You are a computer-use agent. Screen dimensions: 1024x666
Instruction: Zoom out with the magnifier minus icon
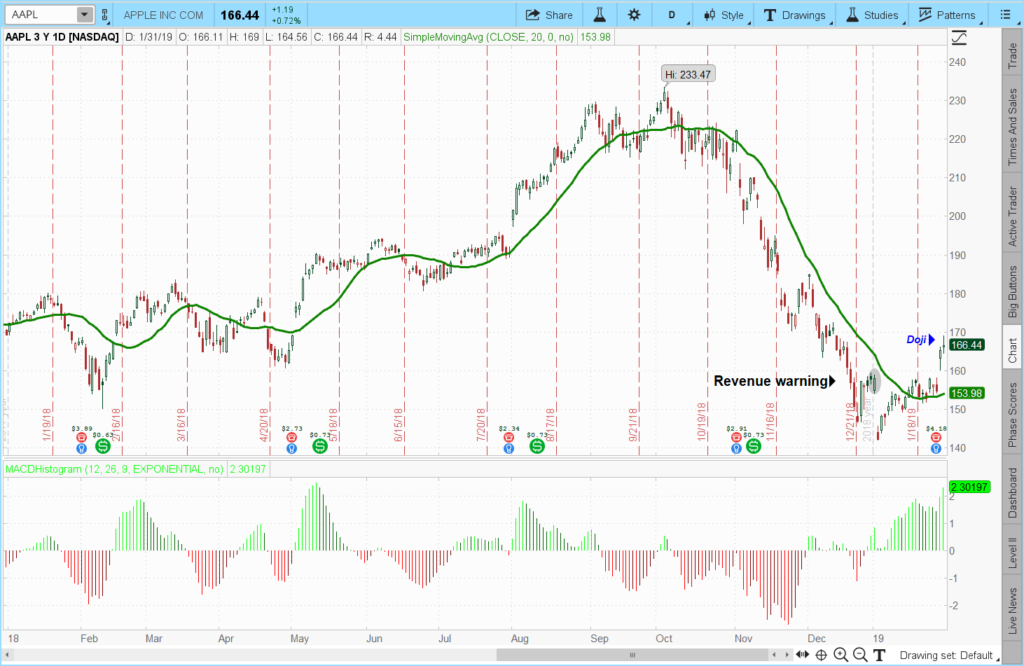[x=860, y=655]
